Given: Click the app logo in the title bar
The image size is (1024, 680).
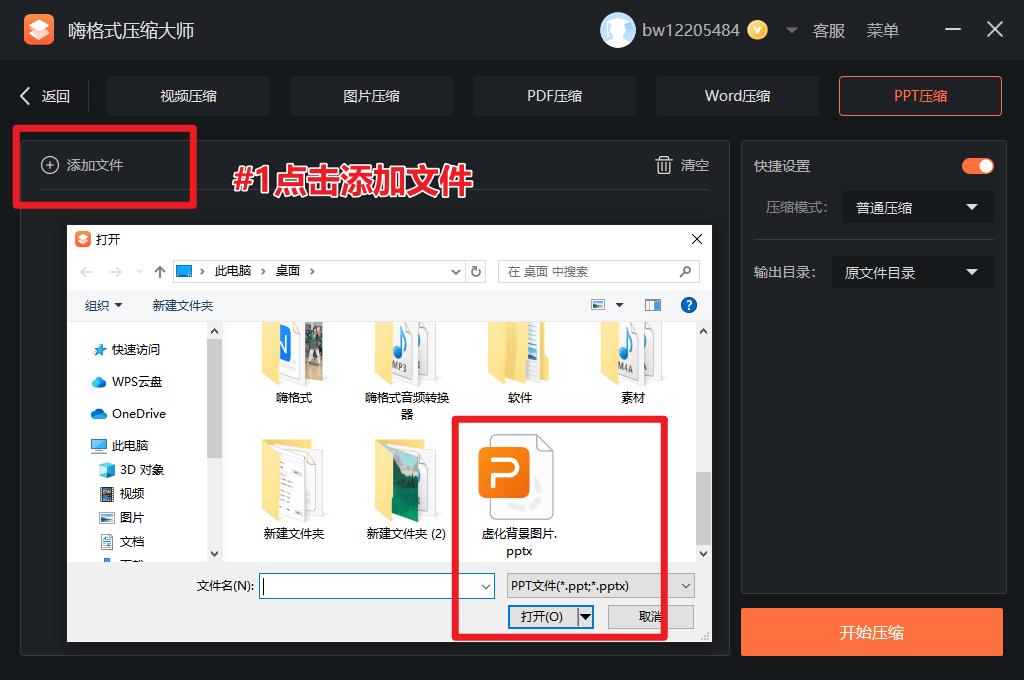Looking at the screenshot, I should click(38, 29).
